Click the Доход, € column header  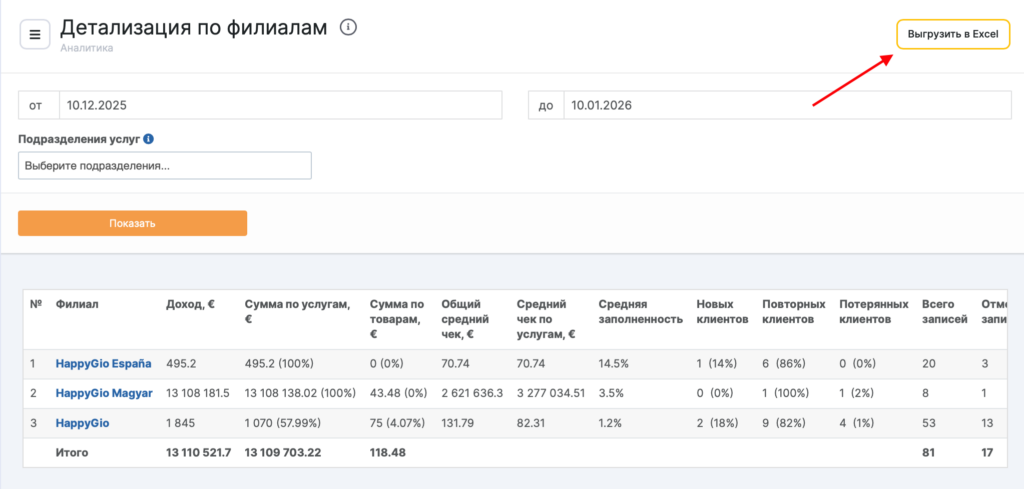pyautogui.click(x=190, y=303)
